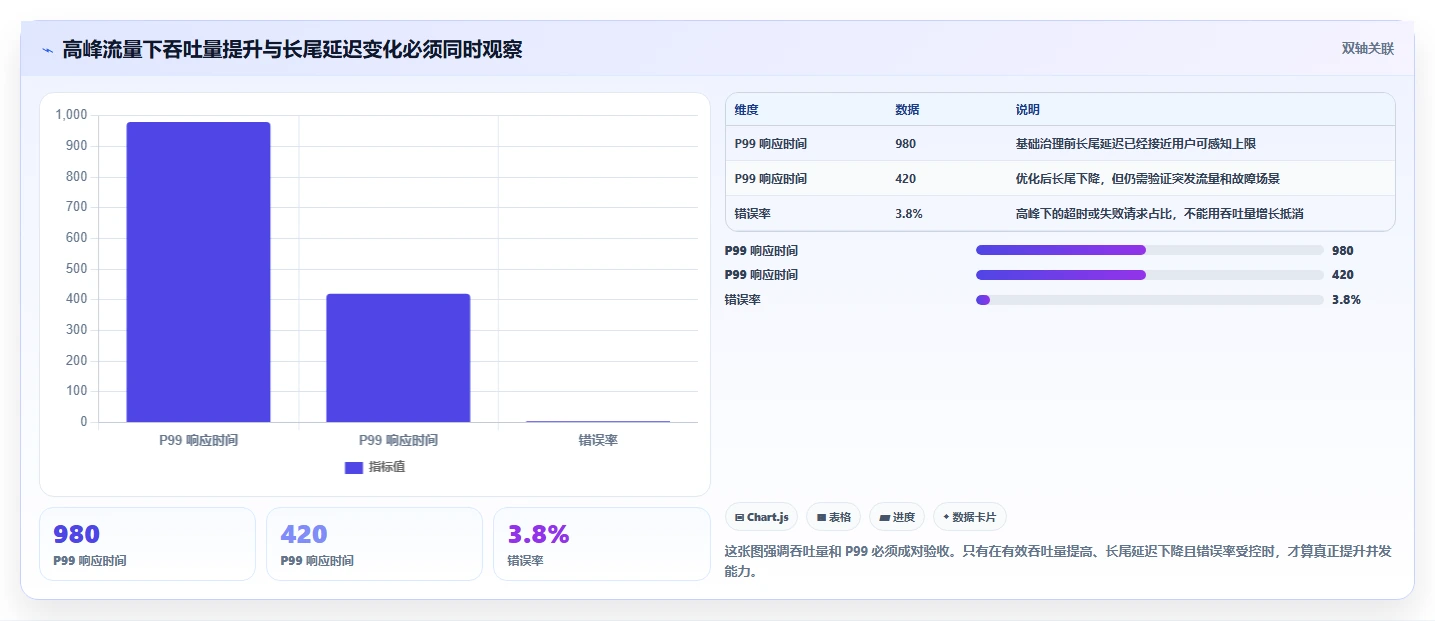Click the 说明 column header

(1028, 110)
